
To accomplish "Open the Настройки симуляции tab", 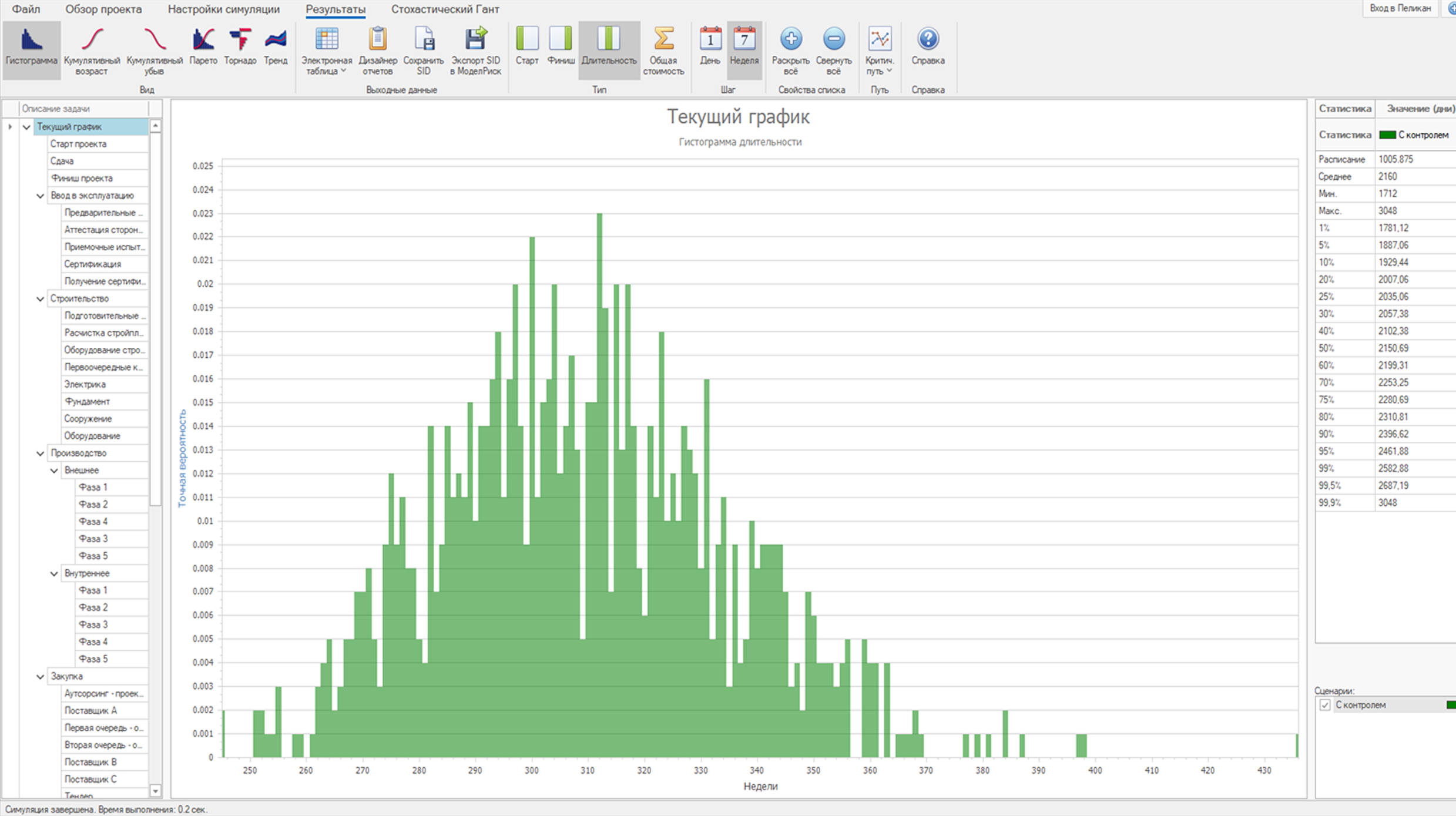I will [x=223, y=9].
